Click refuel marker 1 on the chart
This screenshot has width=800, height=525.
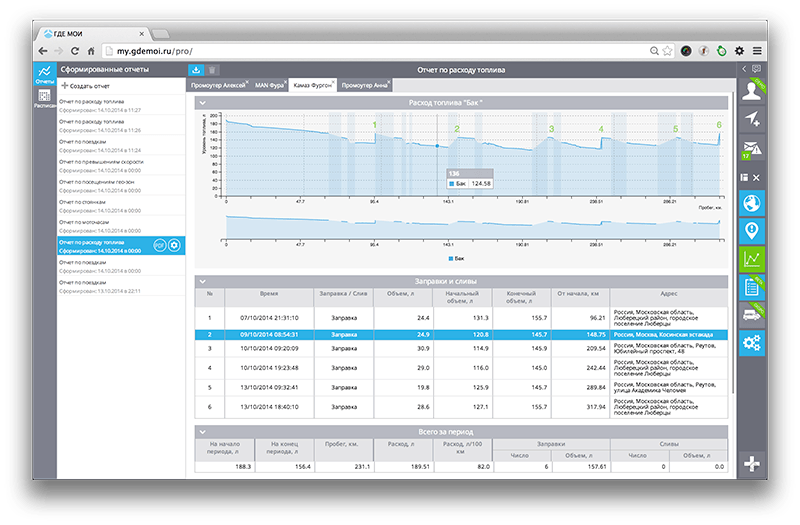point(374,125)
